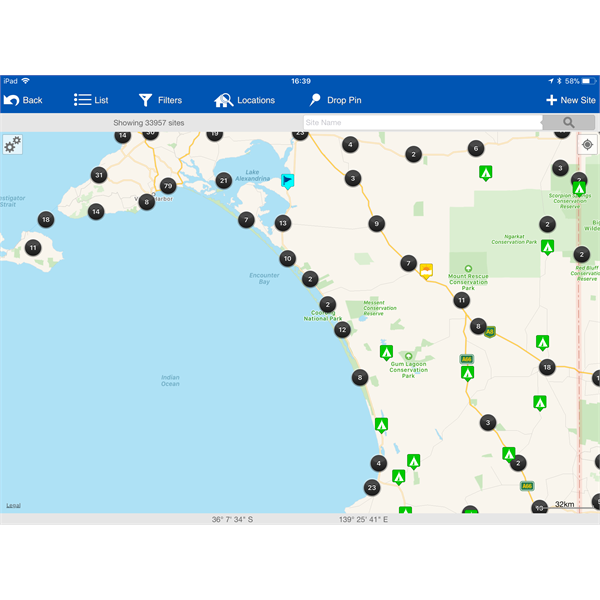Viewport: 600px width, 600px height.
Task: Select Drop Pin tool
Action: (x=335, y=100)
